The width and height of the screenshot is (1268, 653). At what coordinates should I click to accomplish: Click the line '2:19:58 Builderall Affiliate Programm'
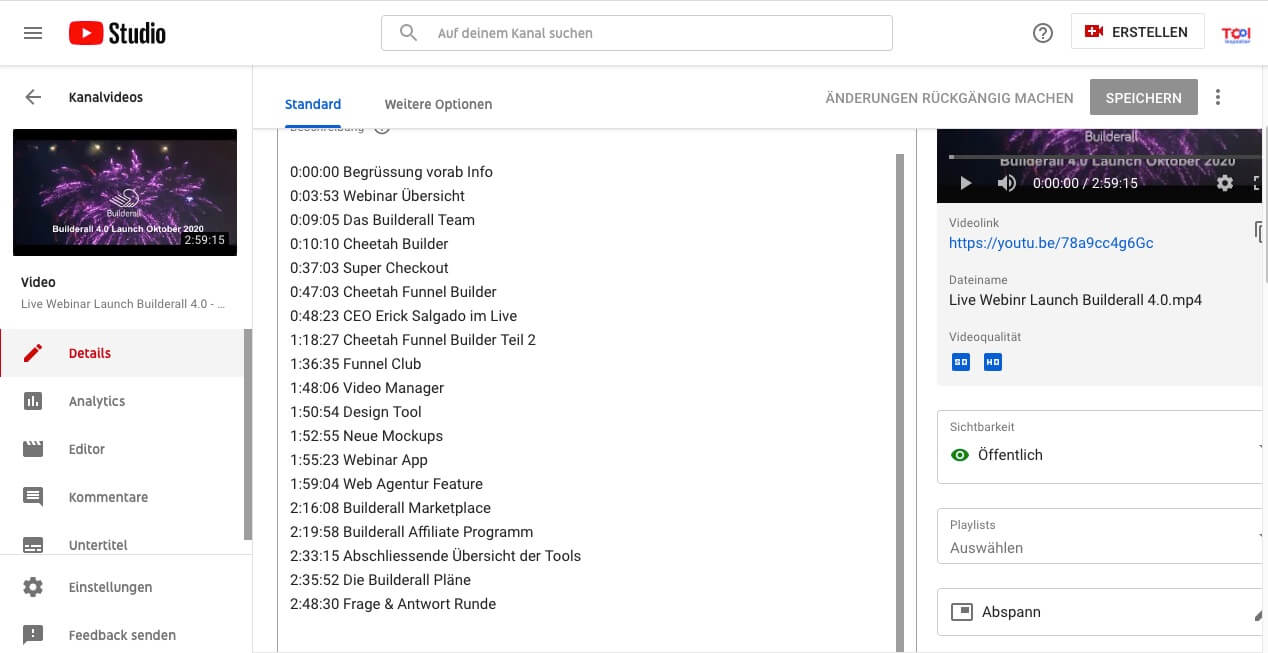(x=411, y=532)
